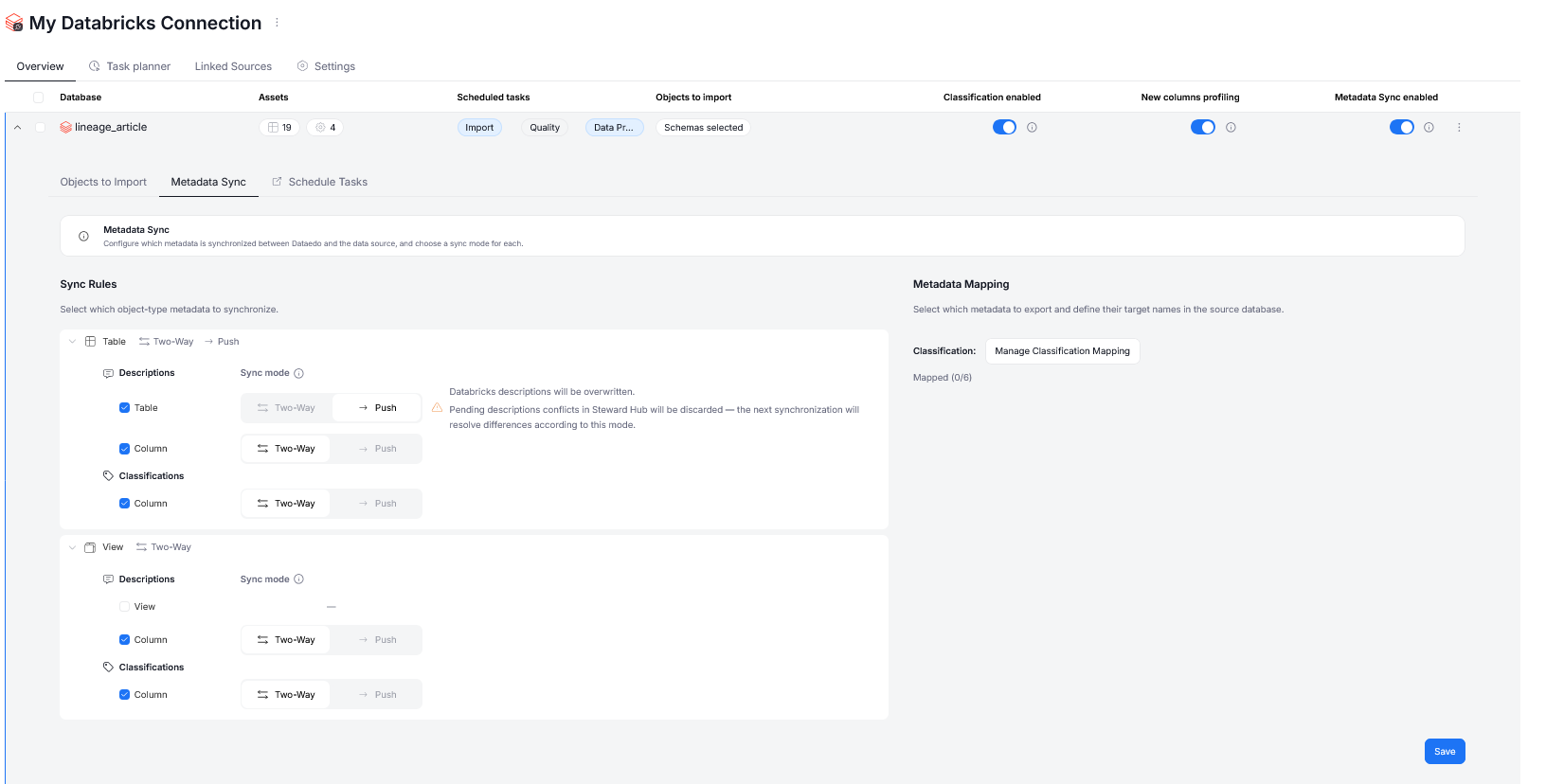Click the assets badge showing 4

[x=325, y=127]
